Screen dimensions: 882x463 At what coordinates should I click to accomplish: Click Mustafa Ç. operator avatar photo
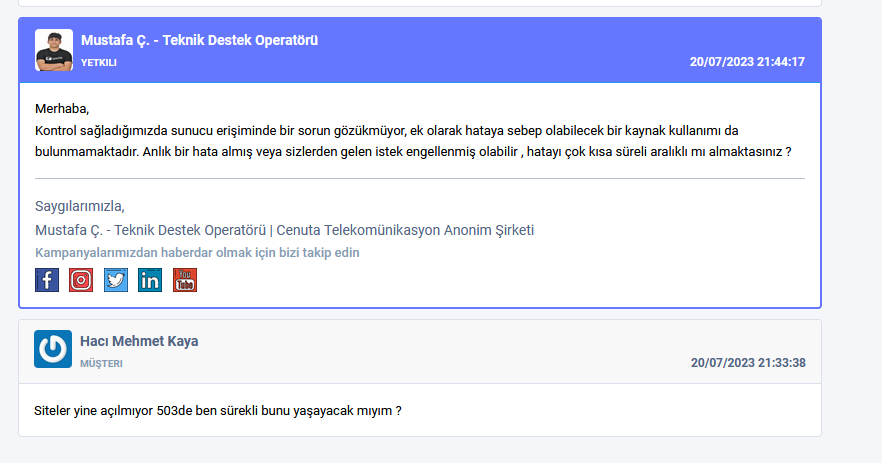coord(54,50)
